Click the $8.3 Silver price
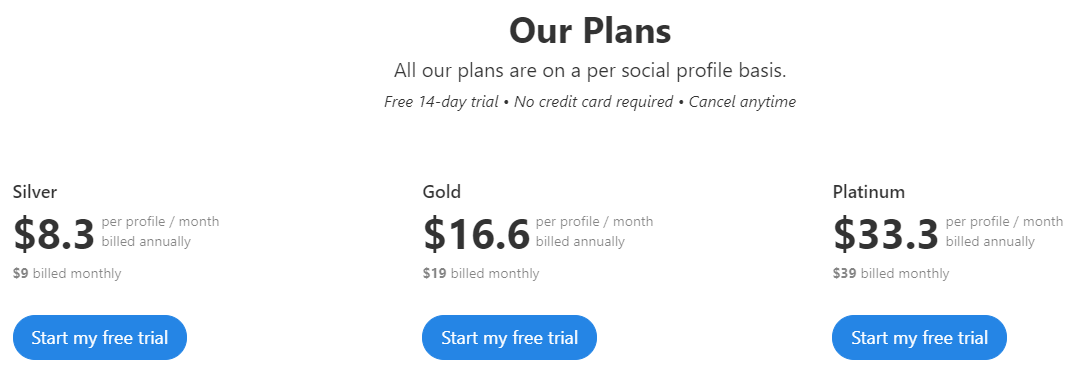The image size is (1069, 374). (x=54, y=234)
